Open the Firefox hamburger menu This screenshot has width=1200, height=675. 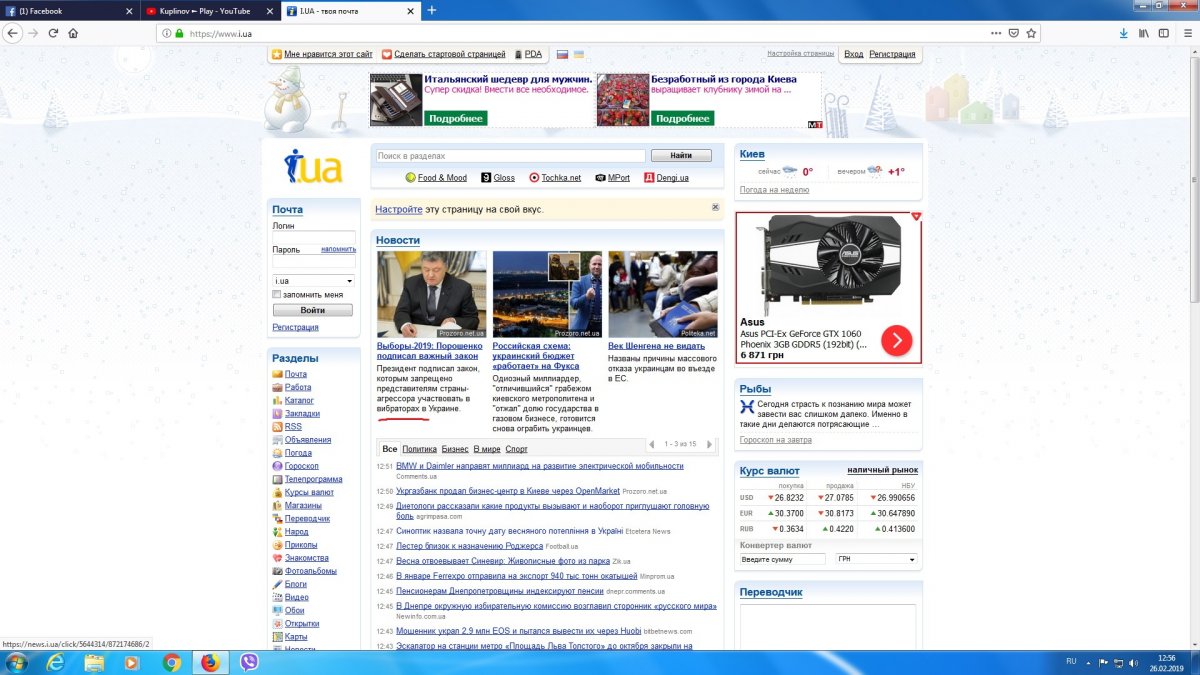[1186, 33]
